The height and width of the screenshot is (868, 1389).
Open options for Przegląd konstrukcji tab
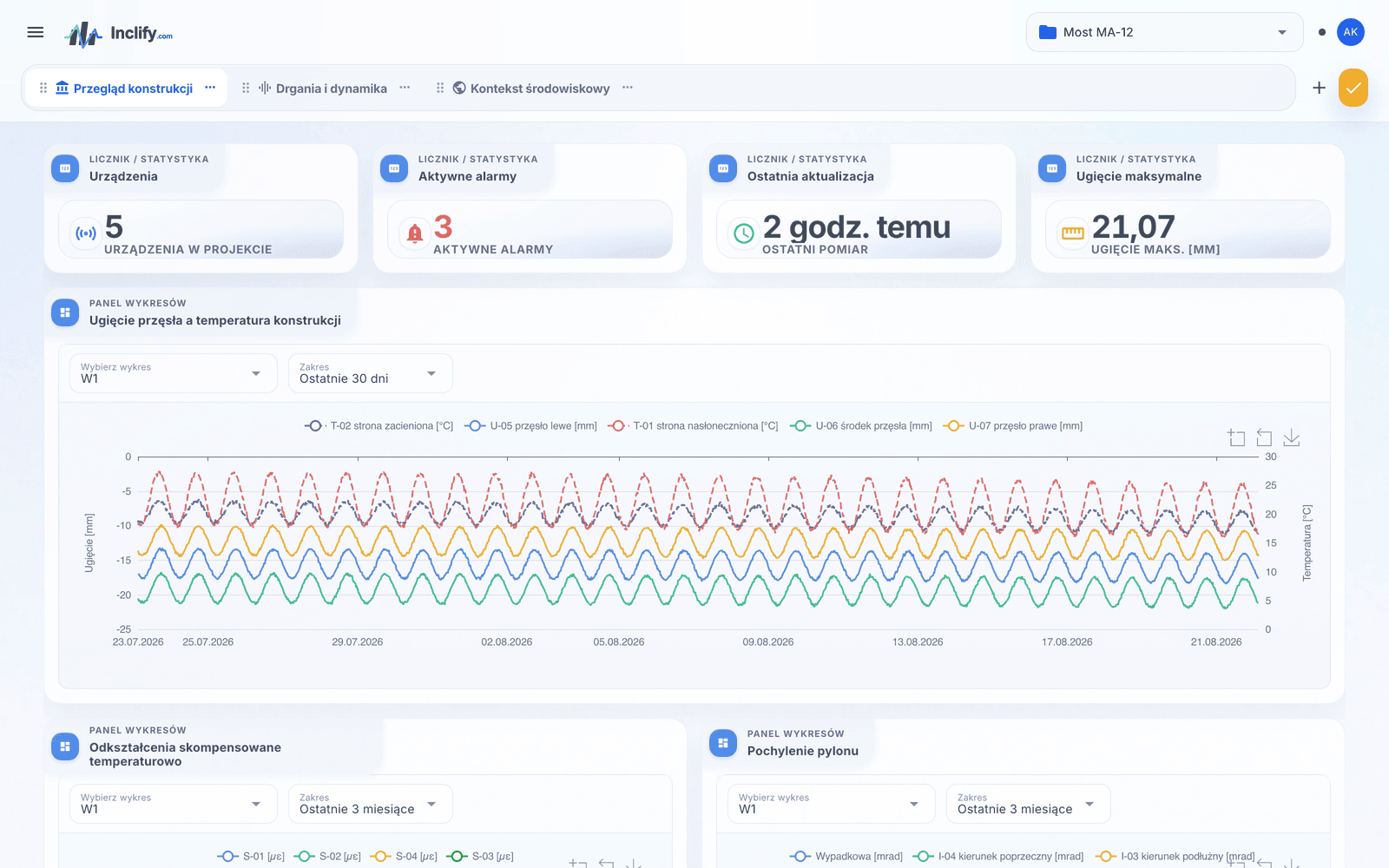click(x=210, y=88)
